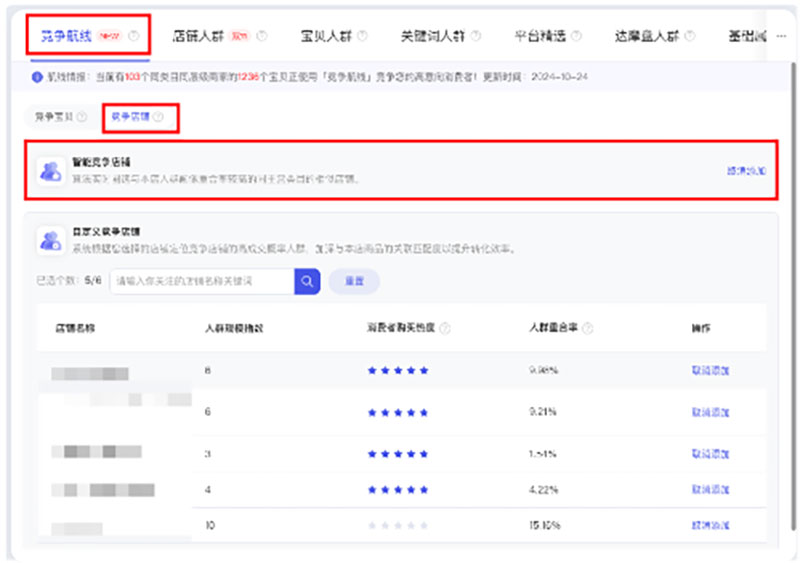This screenshot has height=563, width=800.
Task: Click the 人群规模指数 column header
Action: click(234, 328)
